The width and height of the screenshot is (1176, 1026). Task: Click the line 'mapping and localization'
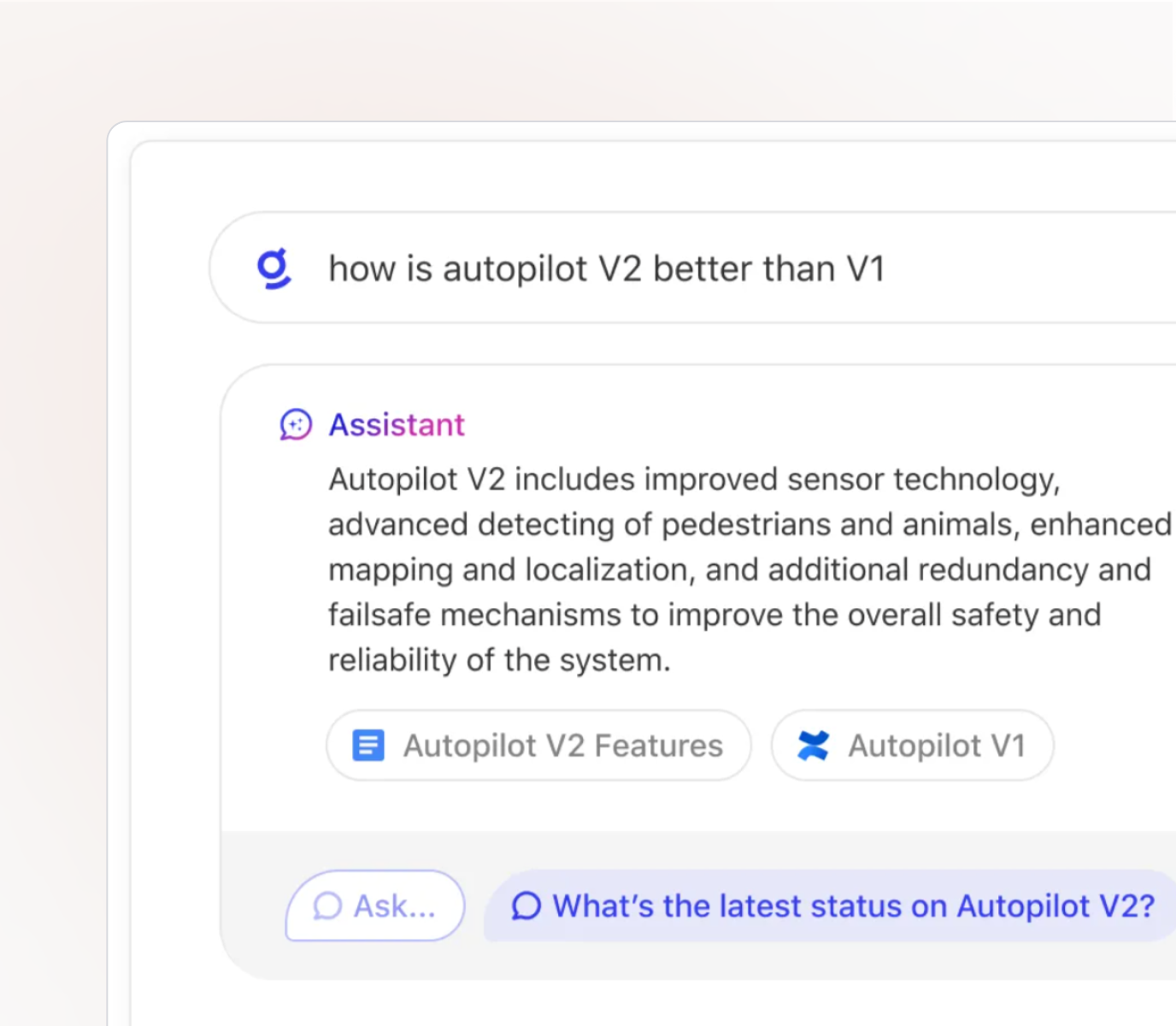pyautogui.click(x=740, y=570)
